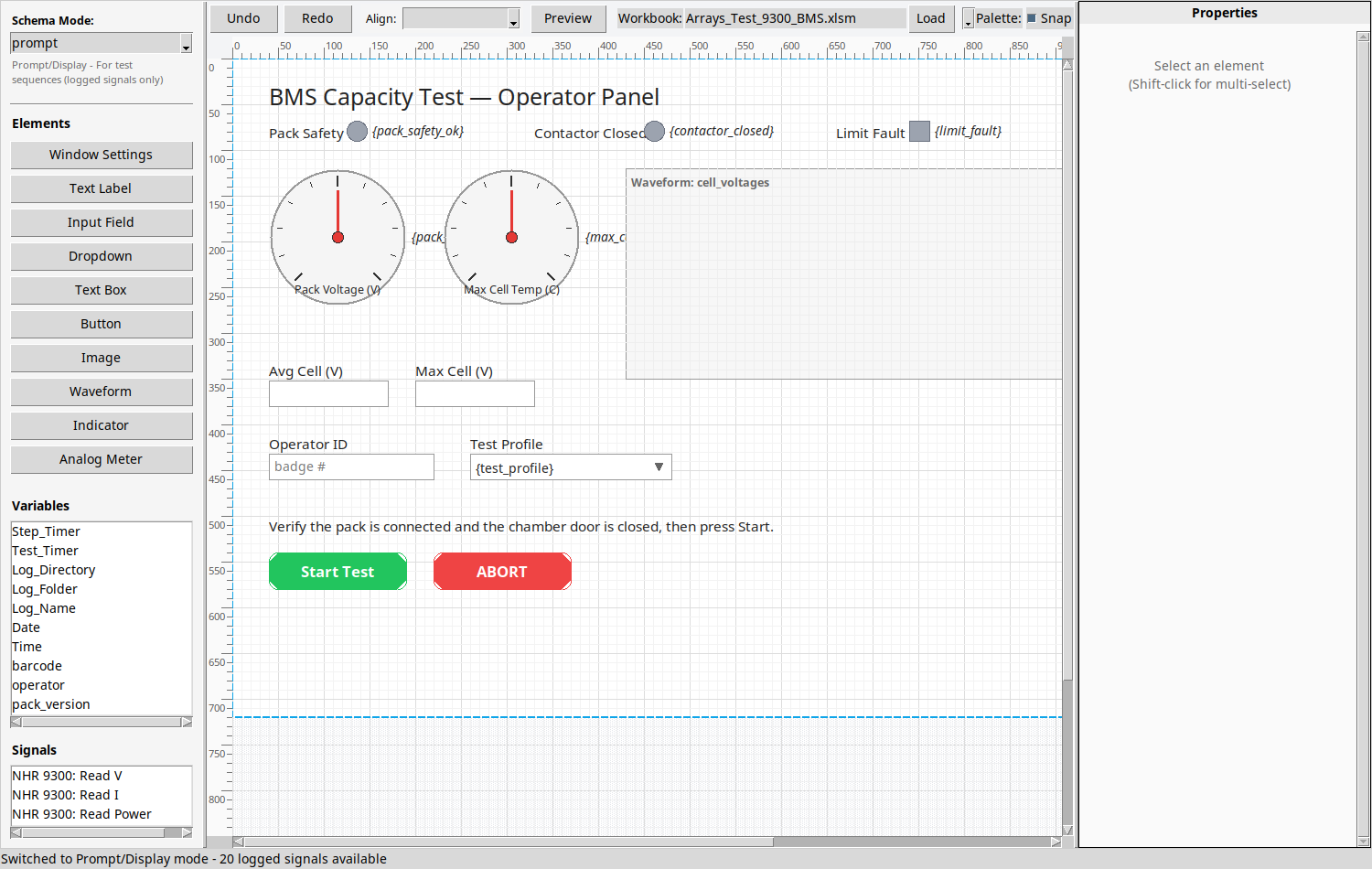Viewport: 1372px width, 869px height.
Task: Select the BMS Capacity Test title label
Action: coord(464,97)
